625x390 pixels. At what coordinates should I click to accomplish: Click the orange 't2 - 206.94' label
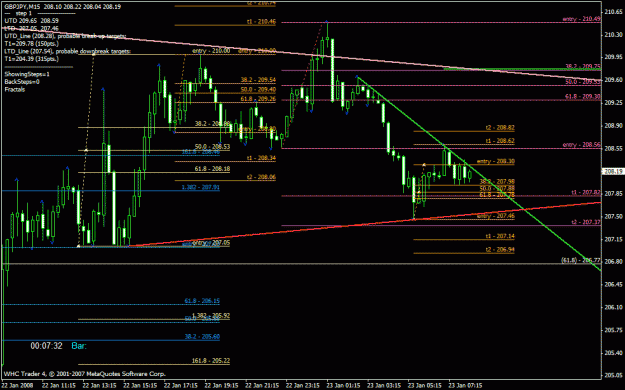pos(500,250)
